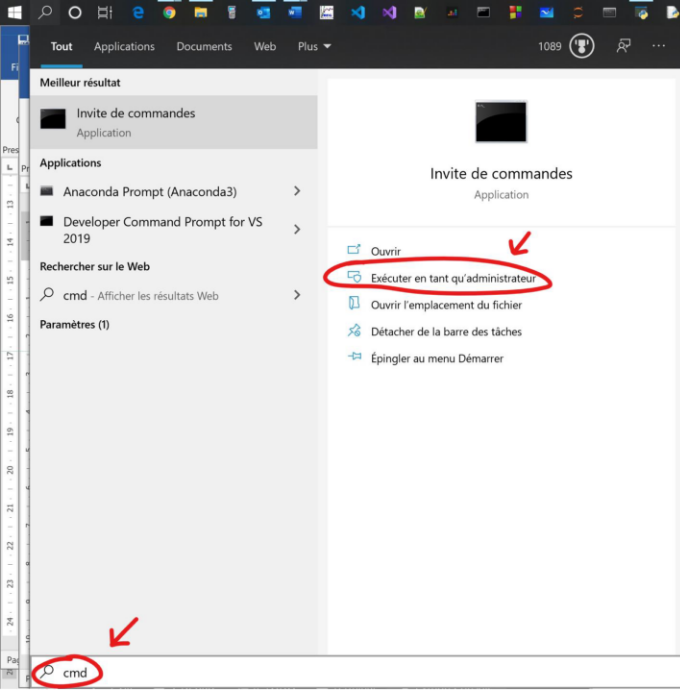Screen dimensions: 681x690
Task: Click the Cortana circle icon
Action: click(75, 13)
